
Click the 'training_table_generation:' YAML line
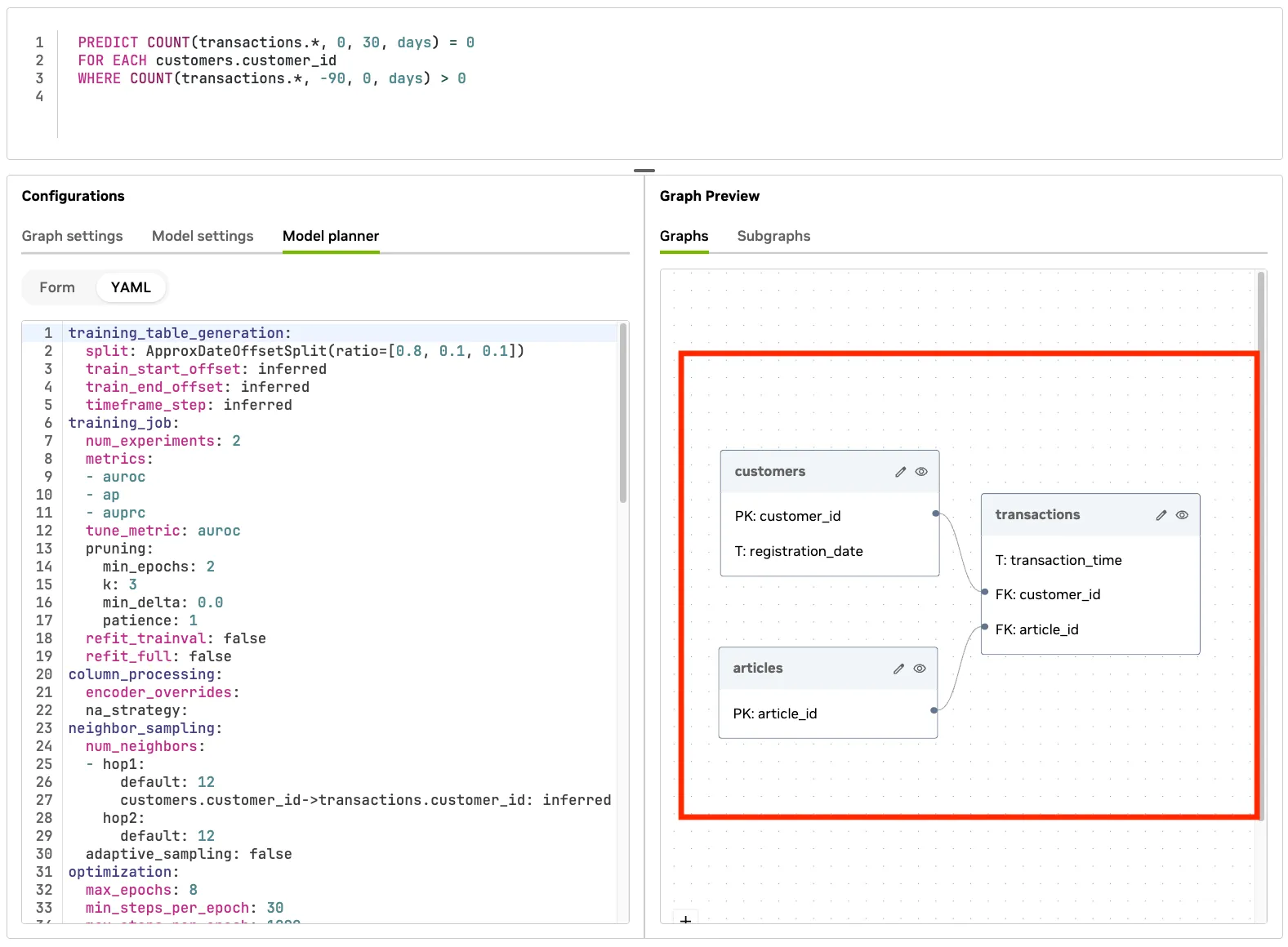pyautogui.click(x=180, y=333)
